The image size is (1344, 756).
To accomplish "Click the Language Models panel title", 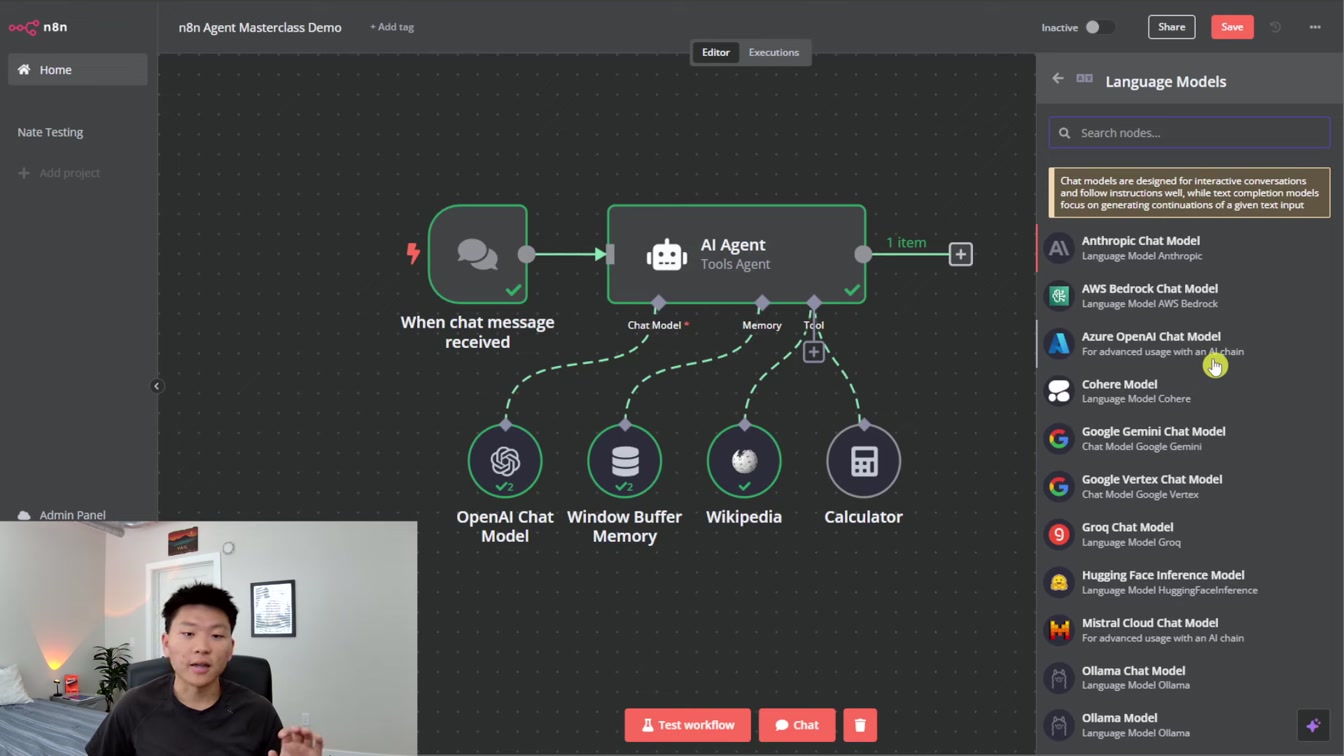I will (1166, 81).
